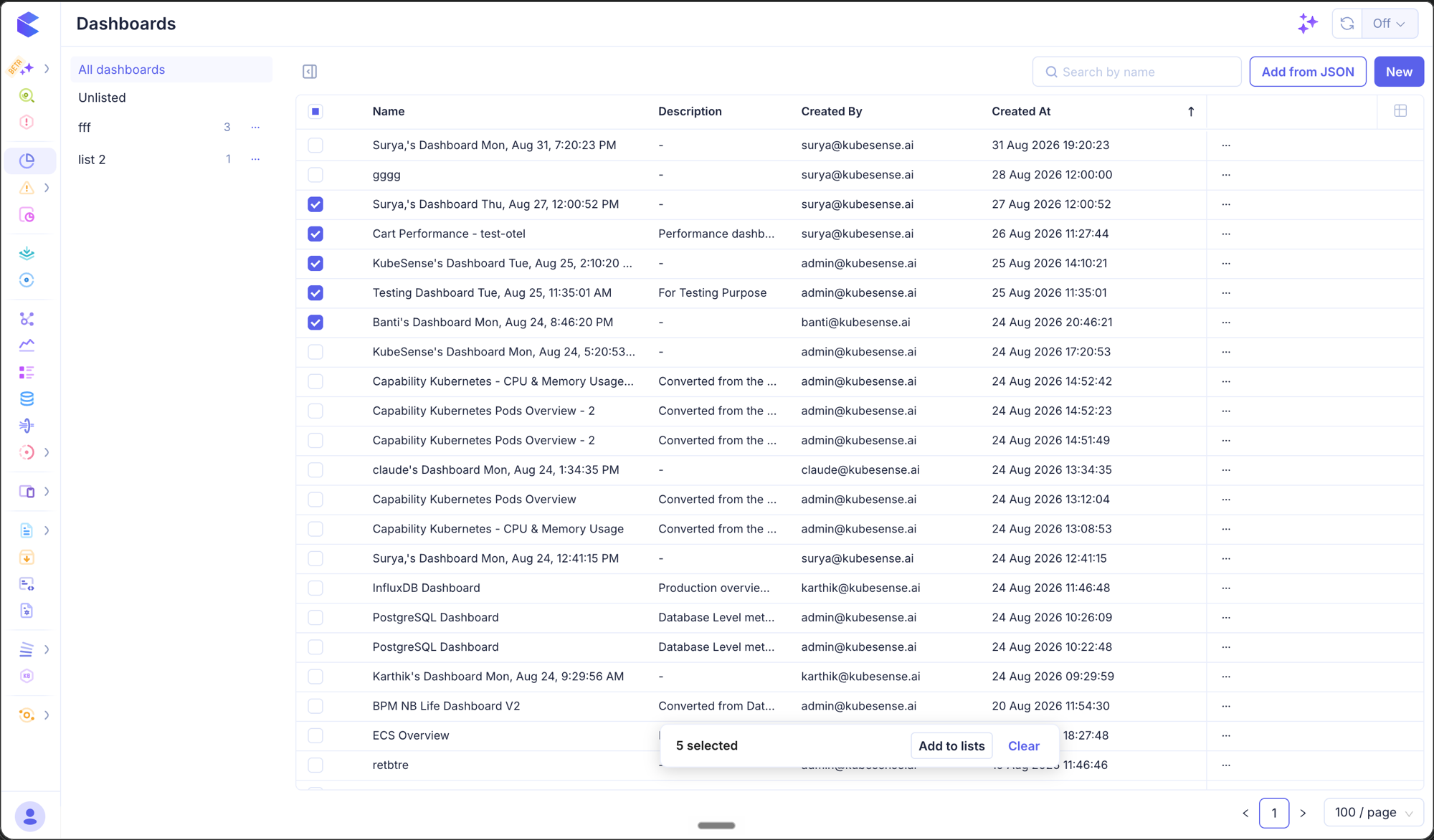This screenshot has width=1434, height=840.
Task: Expand the pink dashed circle sidebar chevron
Action: [47, 452]
